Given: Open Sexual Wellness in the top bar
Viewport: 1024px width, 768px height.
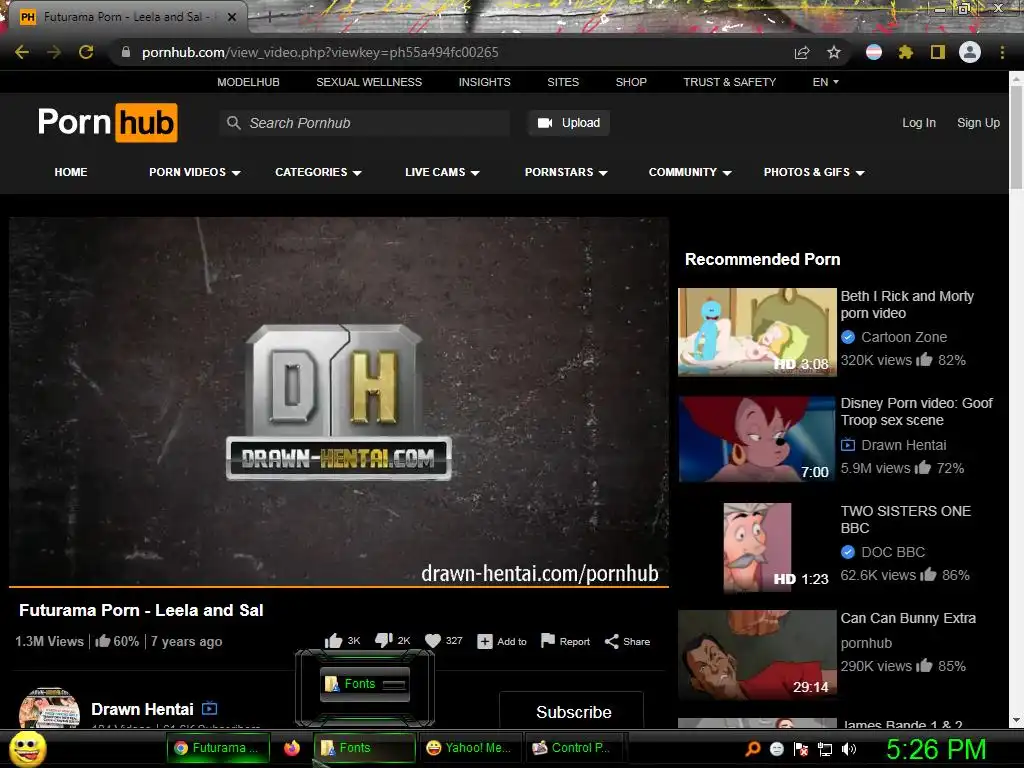Looking at the screenshot, I should 369,82.
